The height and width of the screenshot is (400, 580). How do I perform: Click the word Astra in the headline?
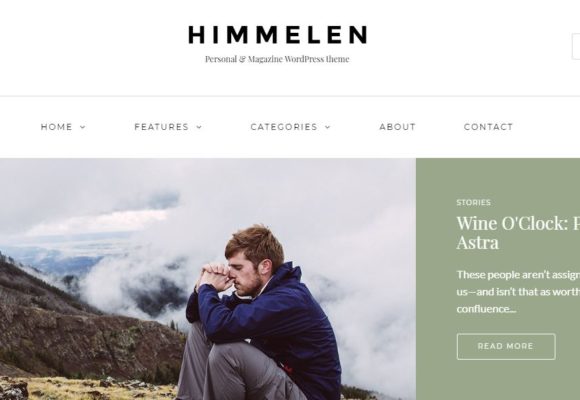tap(478, 243)
